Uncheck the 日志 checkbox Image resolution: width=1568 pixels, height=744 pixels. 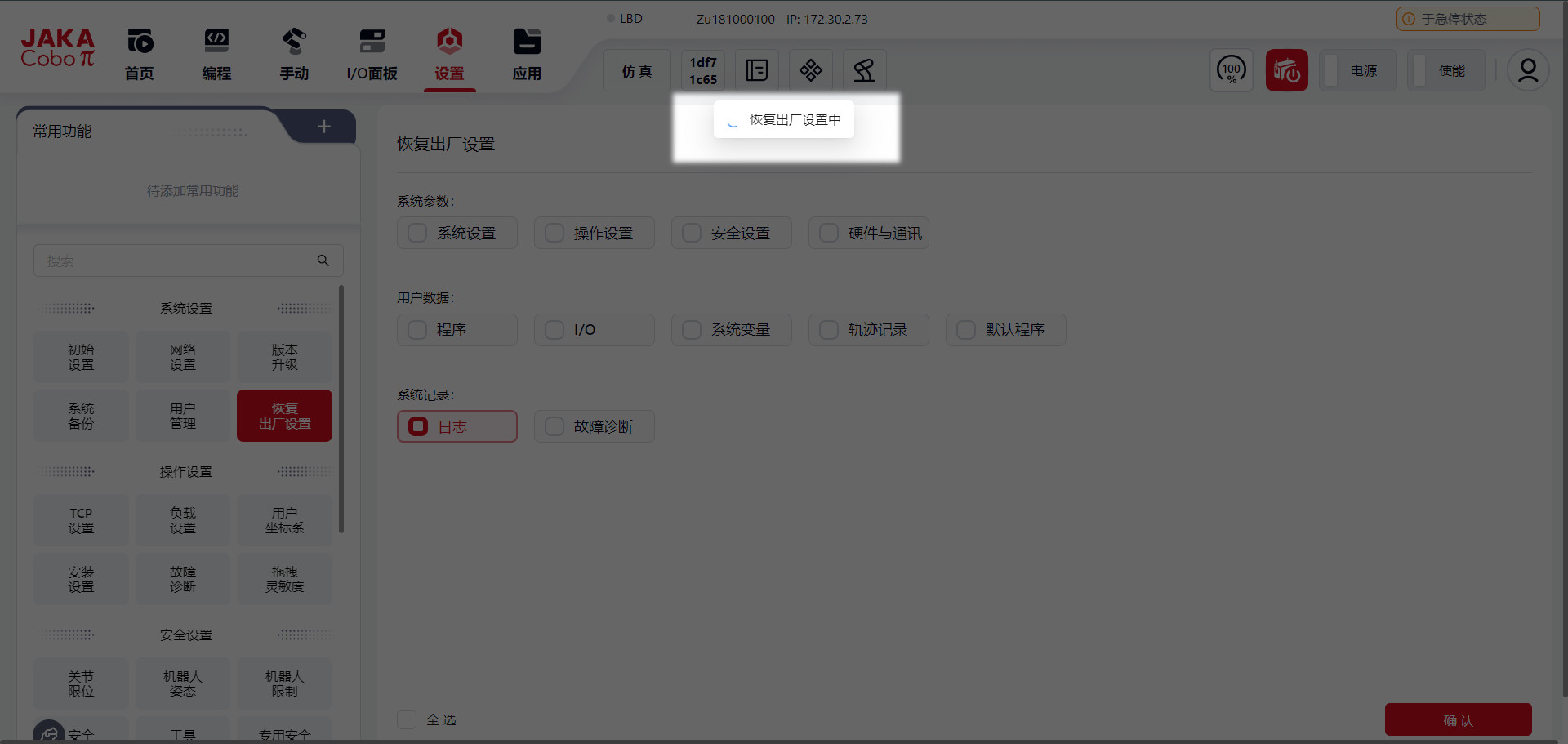click(418, 426)
